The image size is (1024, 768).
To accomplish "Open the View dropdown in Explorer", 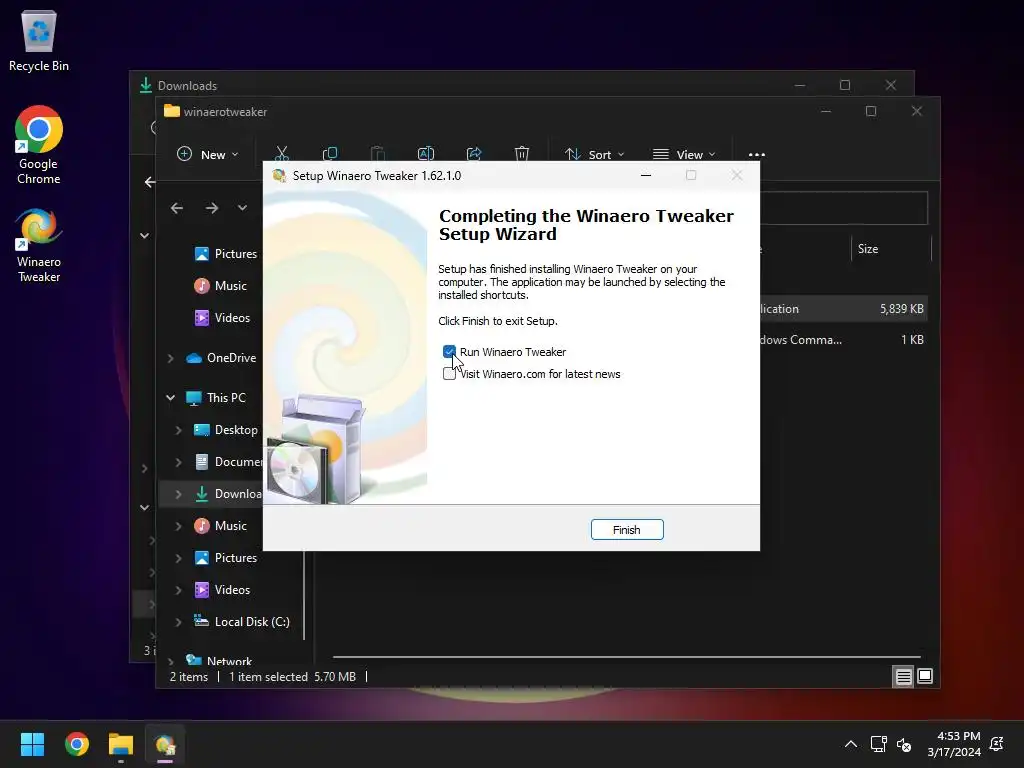I will pos(684,155).
